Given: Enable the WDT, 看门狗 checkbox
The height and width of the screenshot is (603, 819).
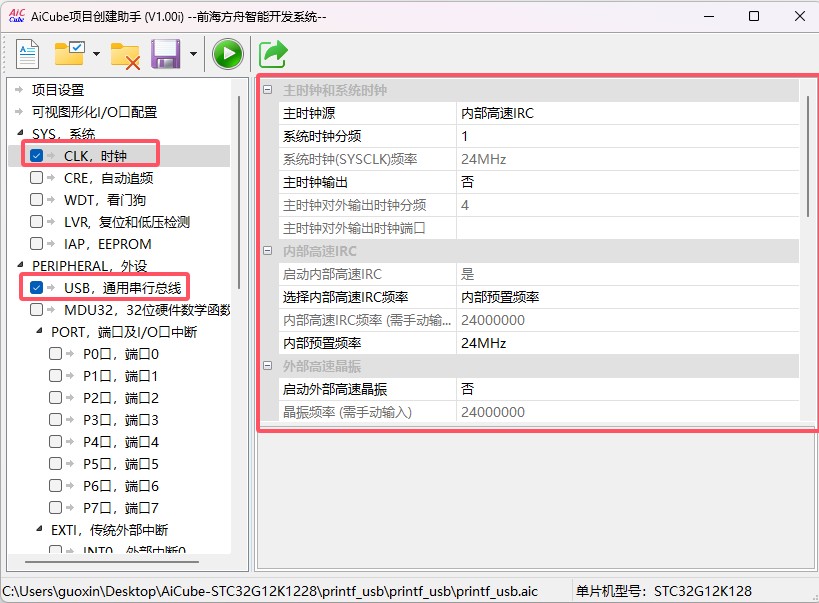Looking at the screenshot, I should 37,200.
